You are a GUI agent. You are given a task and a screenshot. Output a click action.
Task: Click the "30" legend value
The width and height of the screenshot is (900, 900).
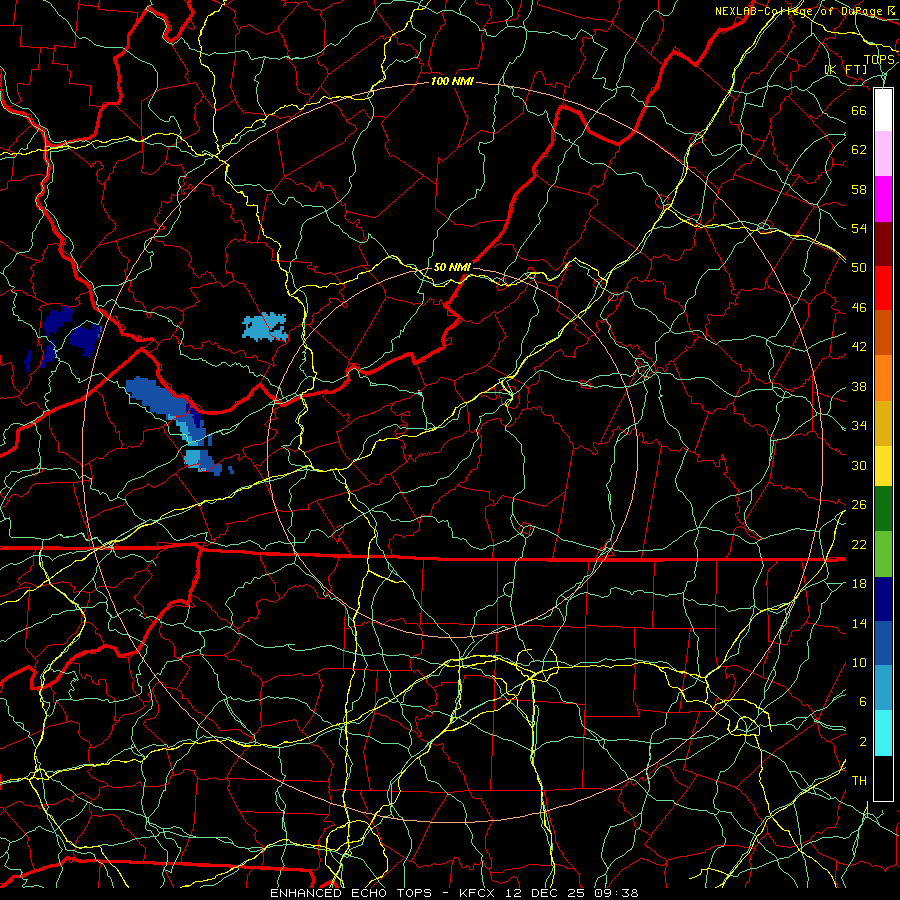point(859,465)
